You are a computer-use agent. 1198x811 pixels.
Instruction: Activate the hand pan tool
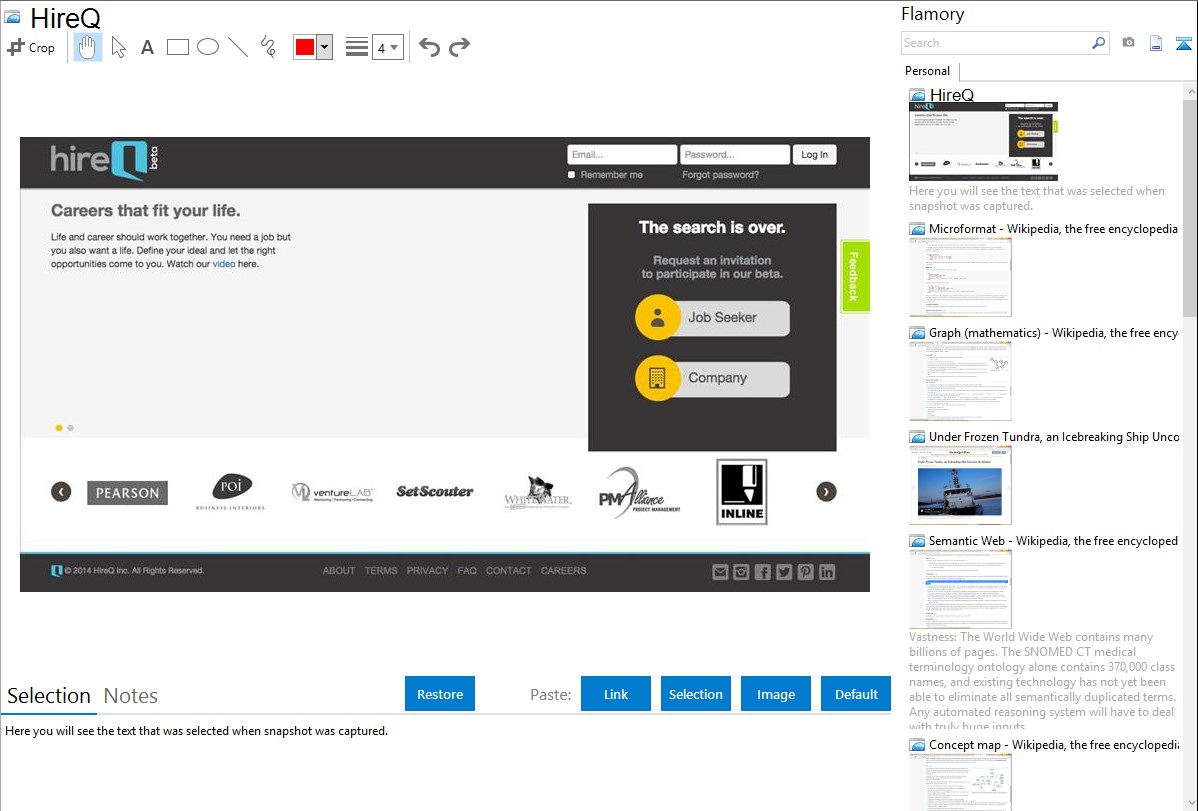(x=88, y=47)
